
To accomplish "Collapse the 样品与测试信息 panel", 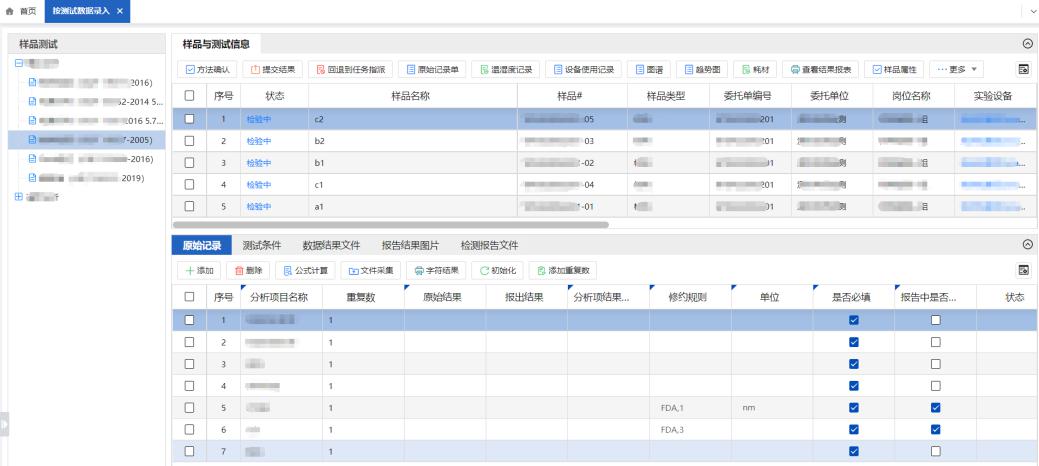I will click(1026, 44).
